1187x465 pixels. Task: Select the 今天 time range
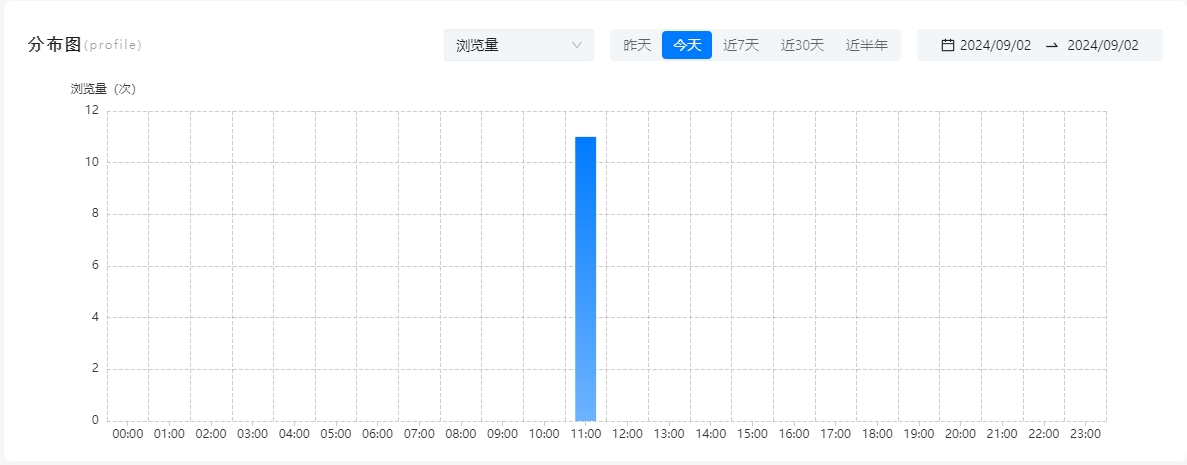(687, 45)
